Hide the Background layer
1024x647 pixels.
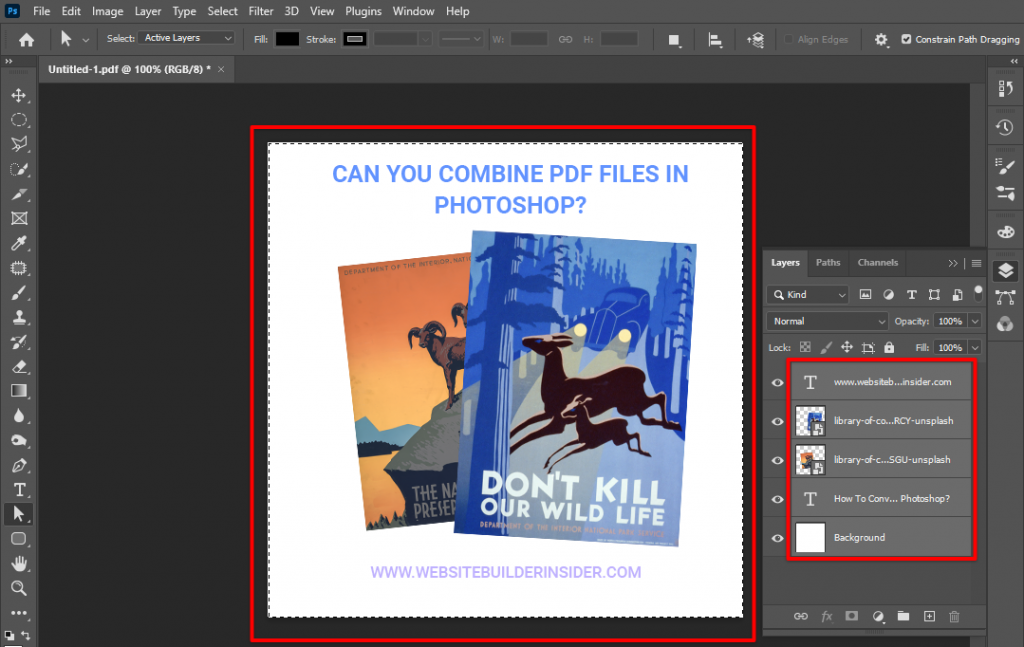pyautogui.click(x=777, y=538)
